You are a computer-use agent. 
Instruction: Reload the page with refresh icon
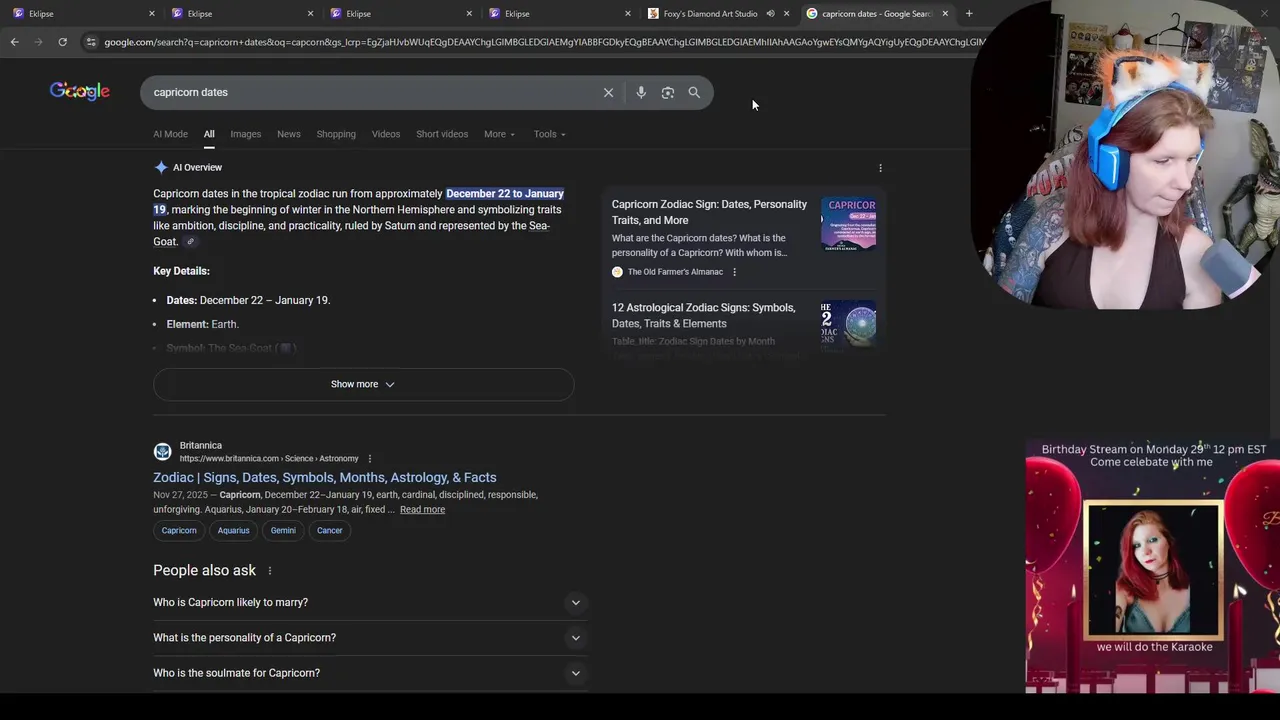point(62,42)
